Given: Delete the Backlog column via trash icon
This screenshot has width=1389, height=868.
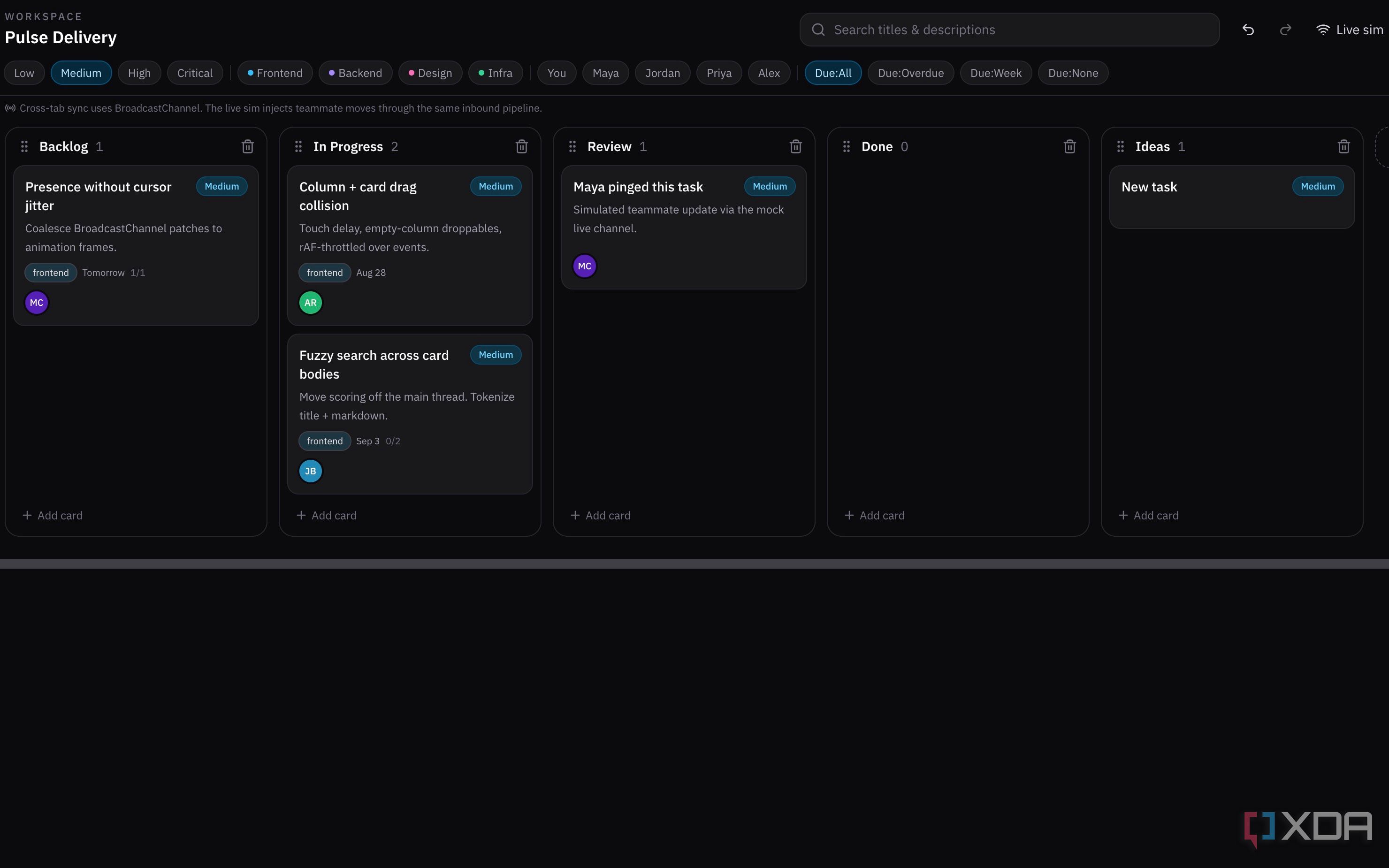Looking at the screenshot, I should pyautogui.click(x=247, y=146).
